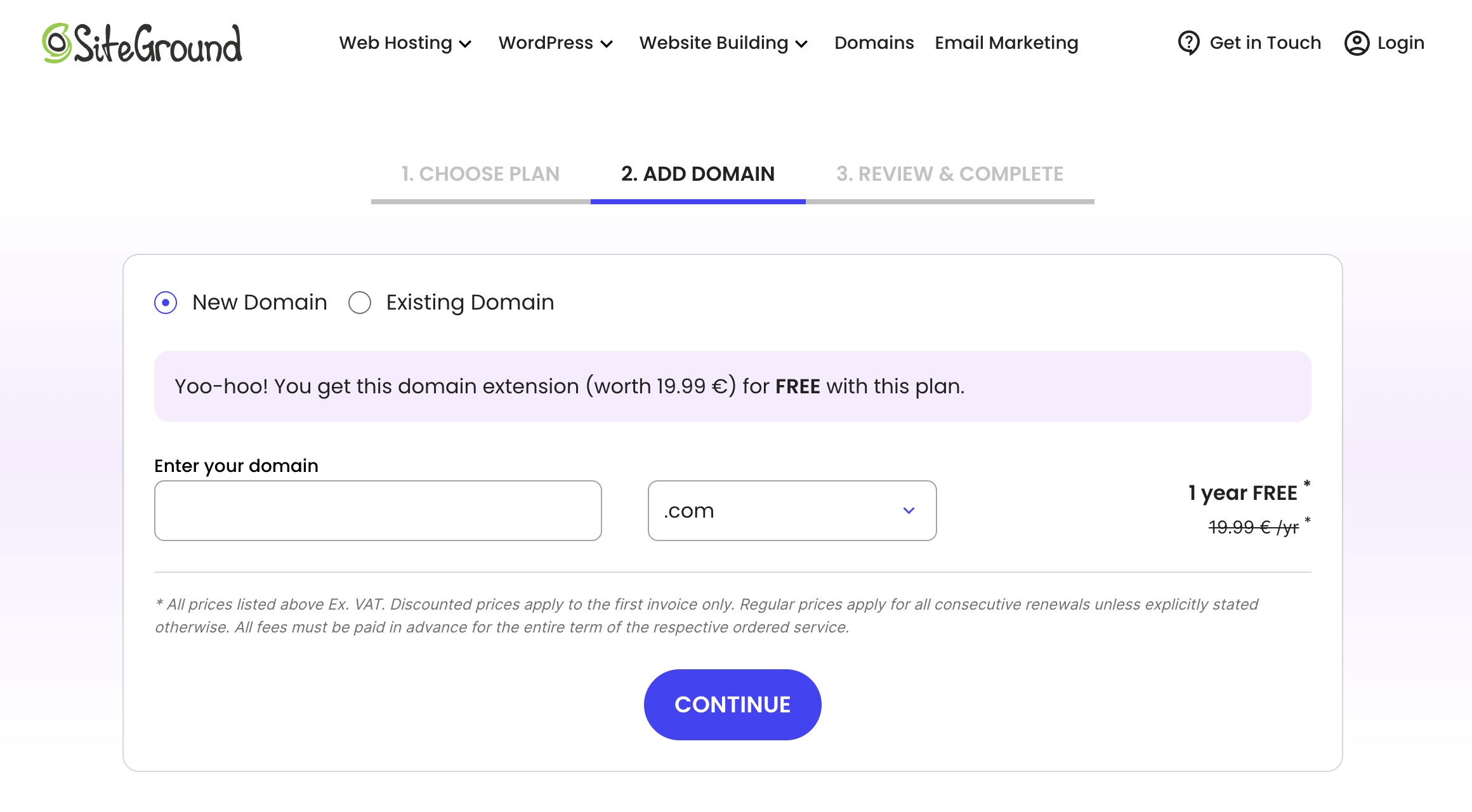The height and width of the screenshot is (812, 1472).
Task: Open the .com extension dropdown
Action: coord(792,511)
